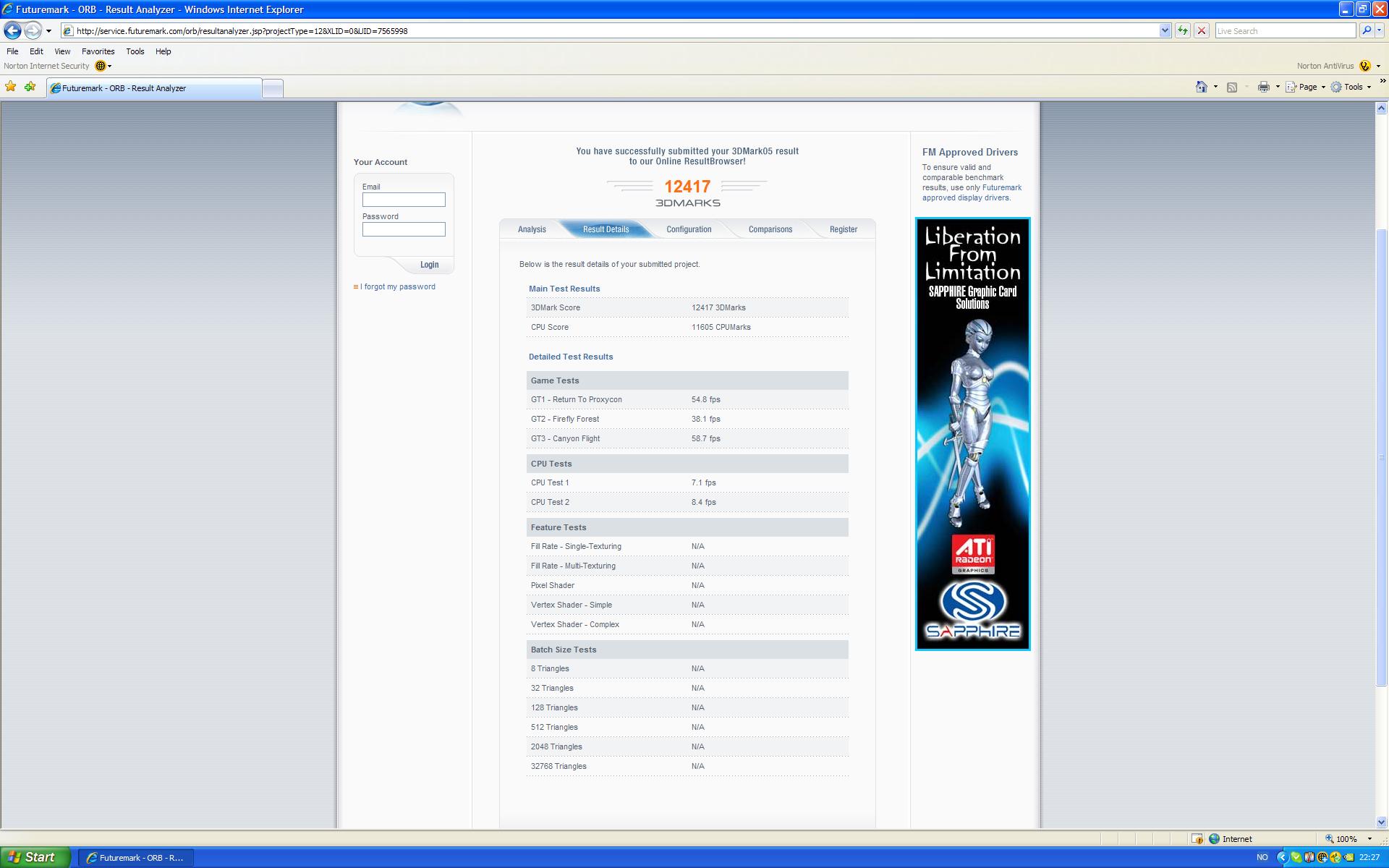Click the Add to Favorites star-plus icon
The image size is (1389, 868).
pyautogui.click(x=30, y=87)
